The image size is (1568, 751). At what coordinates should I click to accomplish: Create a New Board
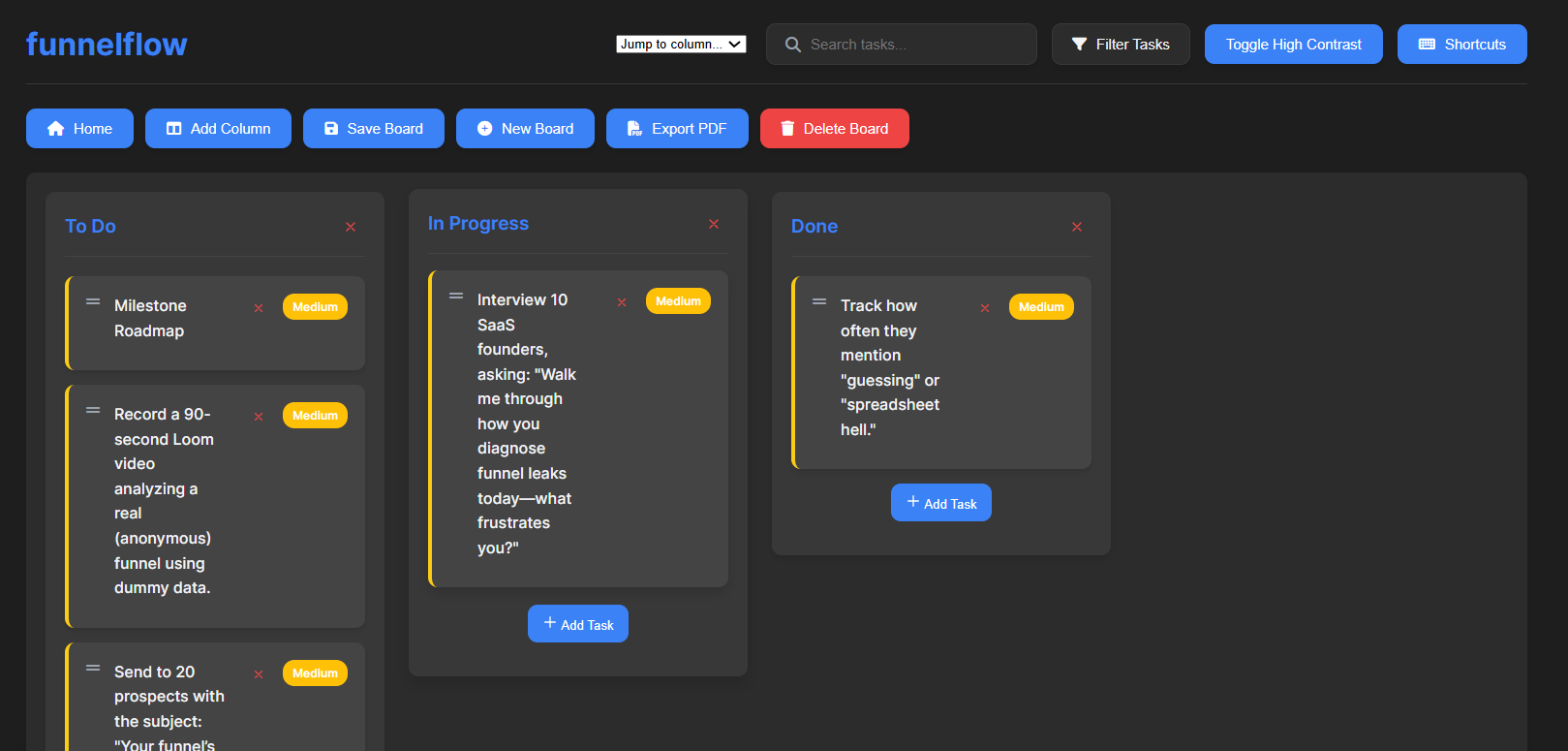click(525, 129)
